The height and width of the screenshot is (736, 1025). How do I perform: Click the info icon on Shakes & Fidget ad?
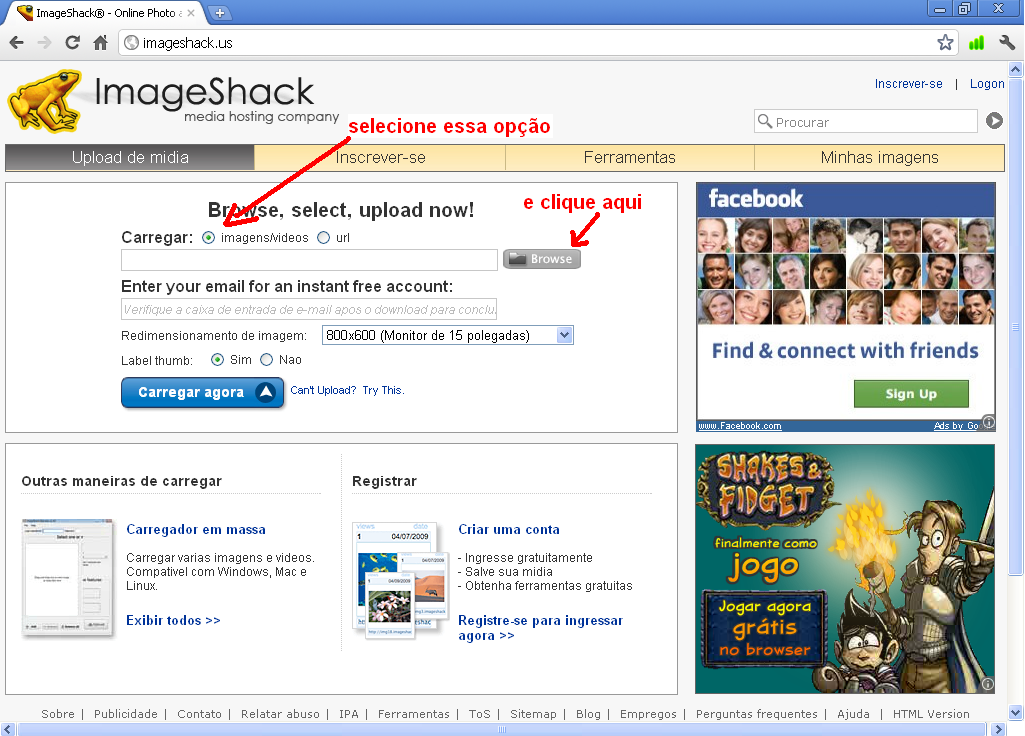[x=988, y=684]
